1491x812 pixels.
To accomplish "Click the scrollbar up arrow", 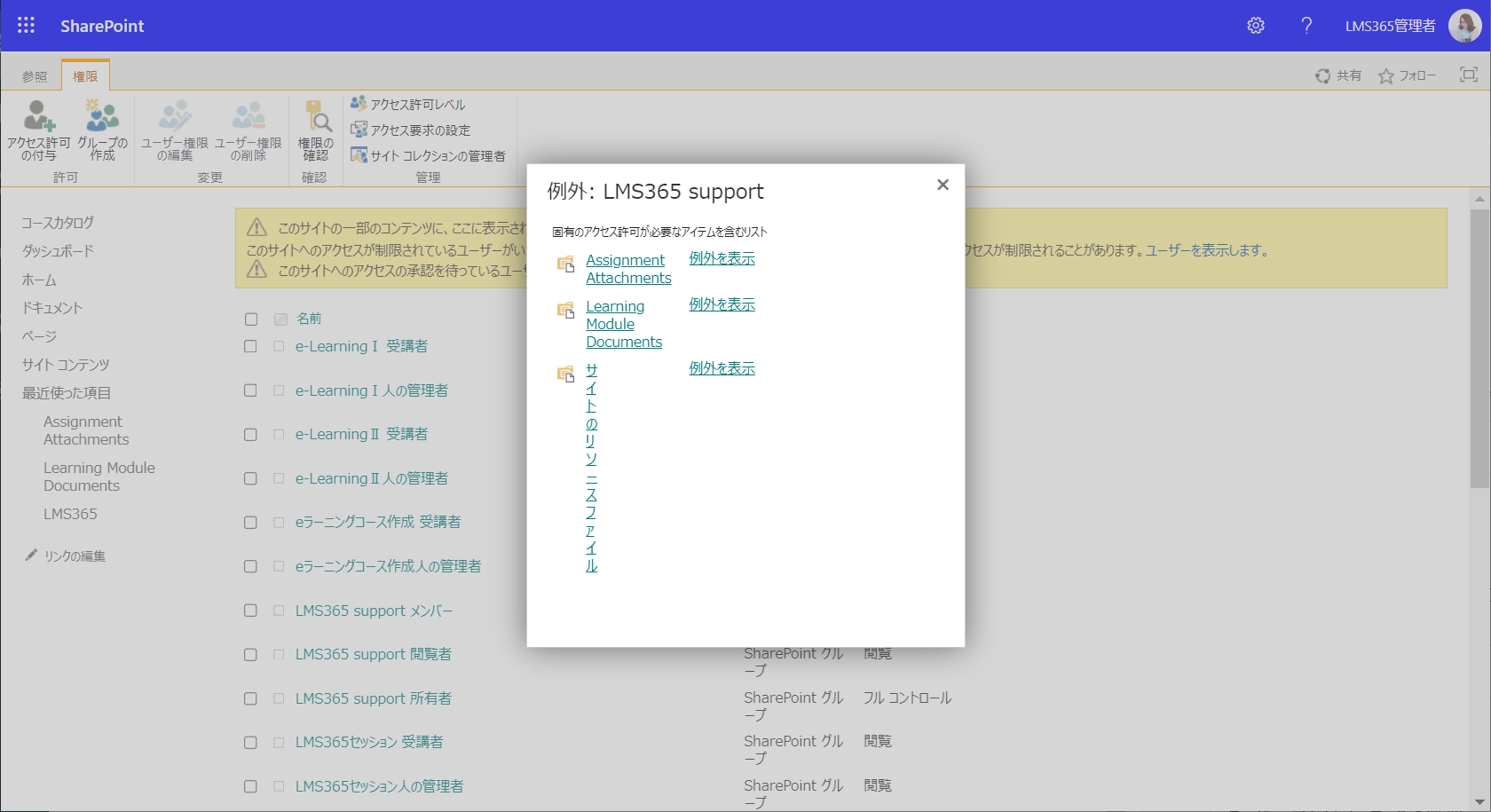I will coord(1479,199).
